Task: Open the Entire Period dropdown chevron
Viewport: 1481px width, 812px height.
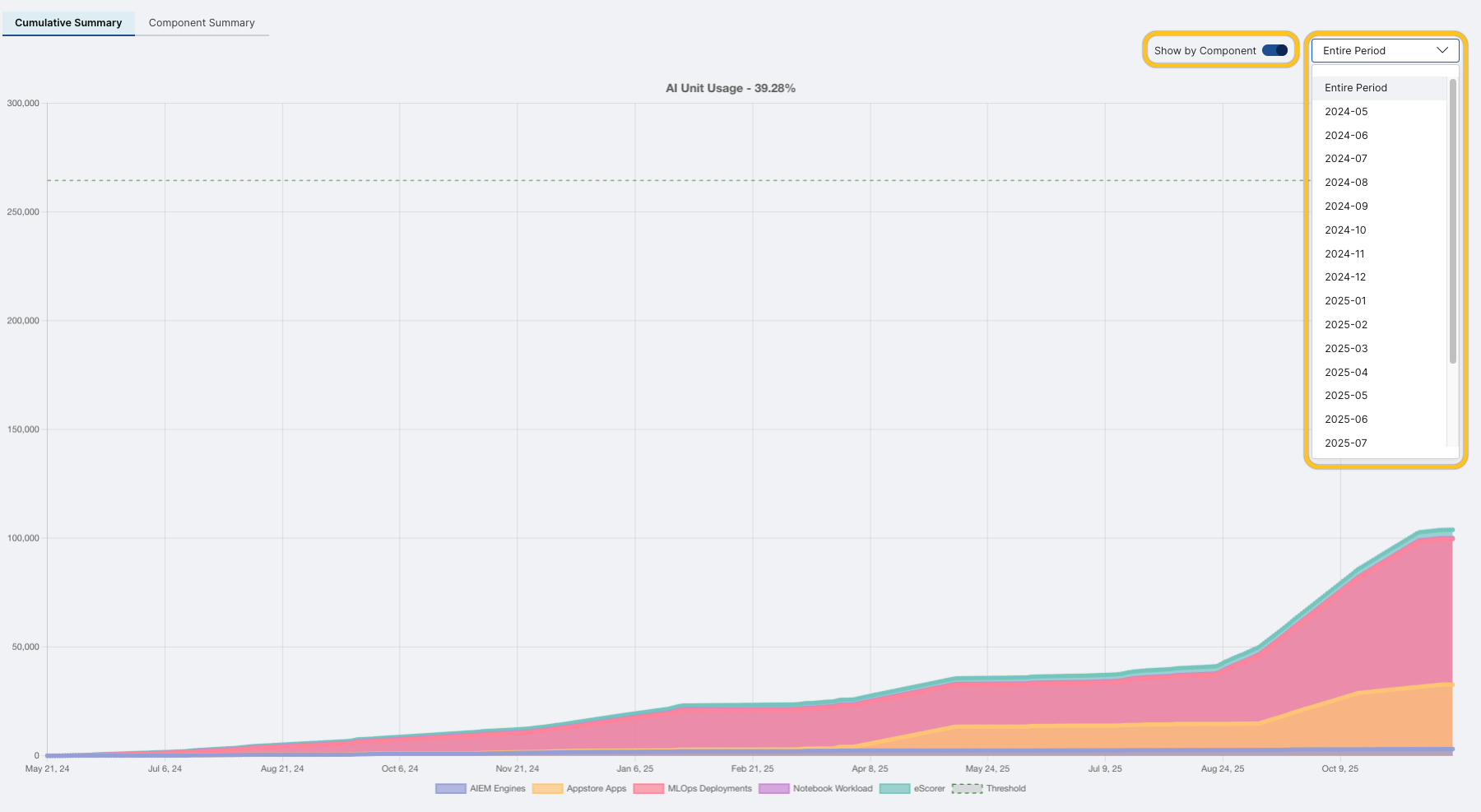Action: pyautogui.click(x=1442, y=50)
